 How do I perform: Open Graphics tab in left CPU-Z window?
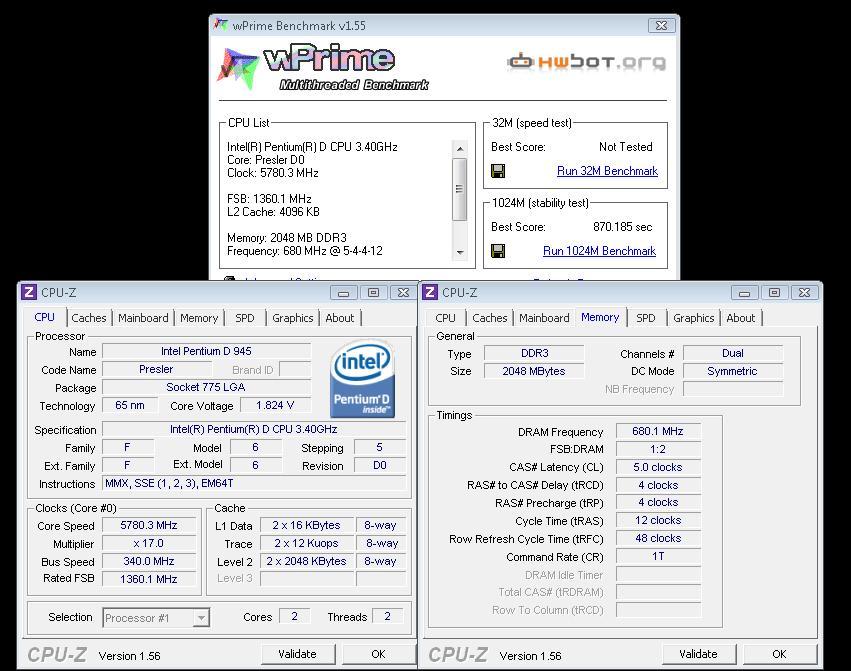[293, 318]
